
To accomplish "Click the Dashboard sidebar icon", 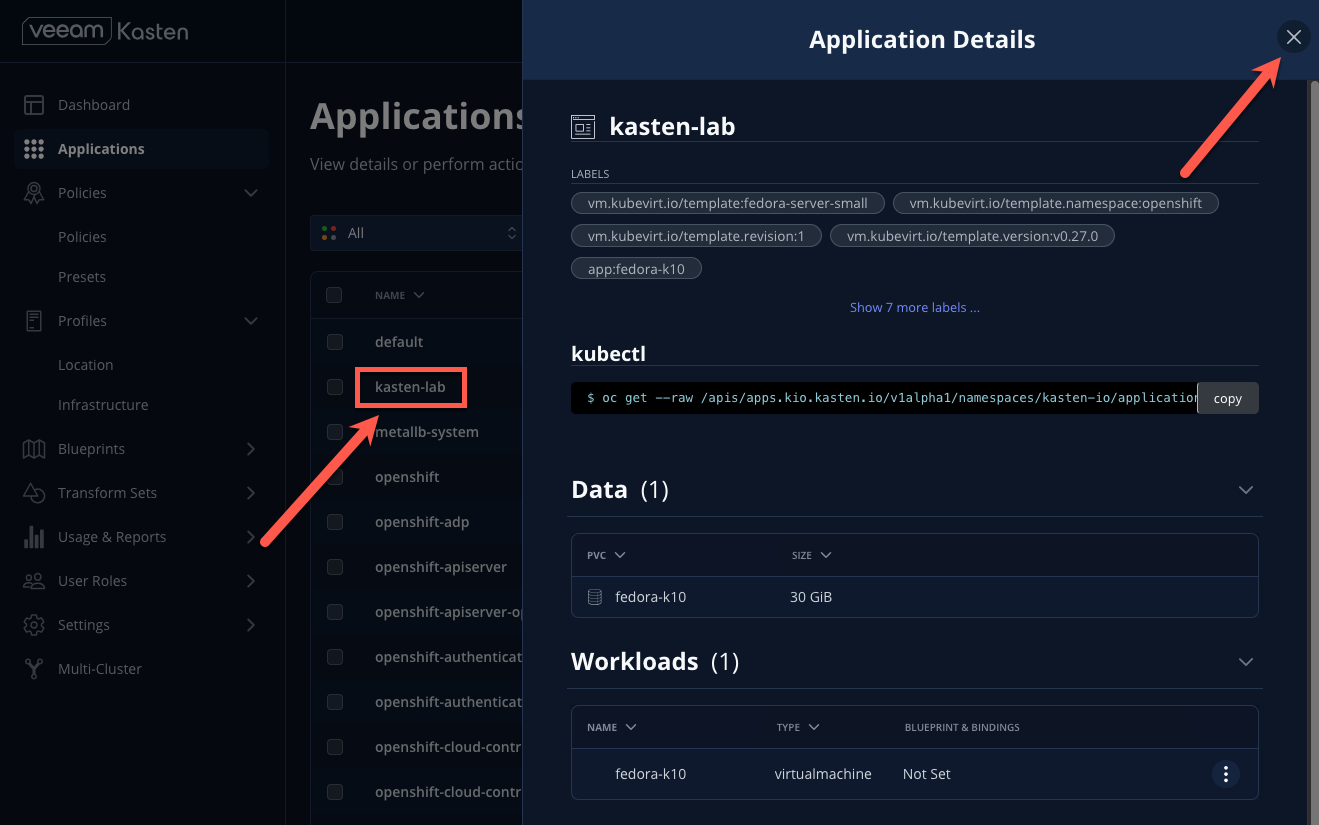I will (34, 105).
